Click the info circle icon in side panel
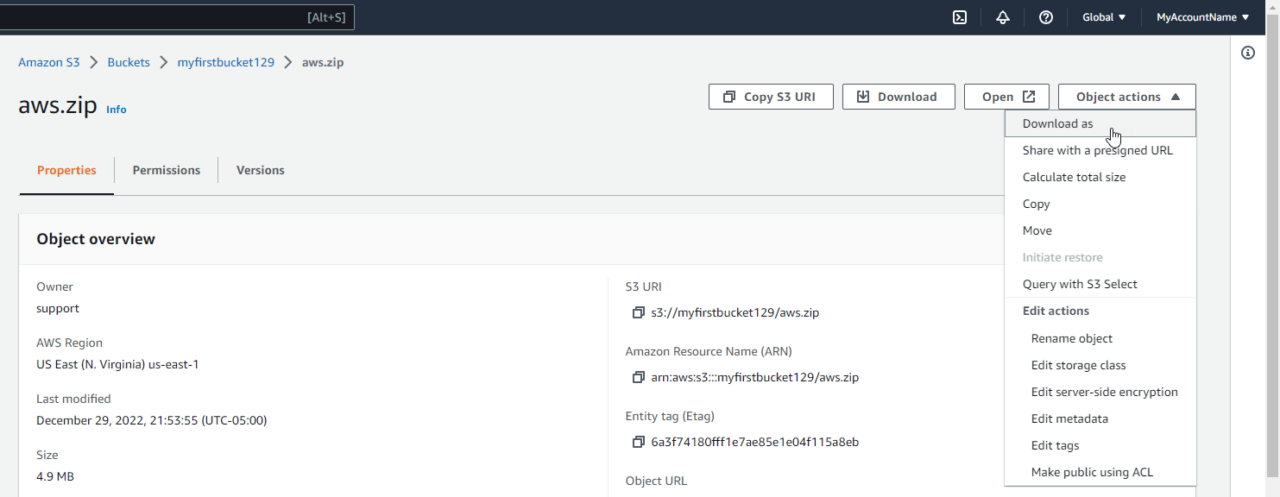This screenshot has width=1280, height=497. pyautogui.click(x=1247, y=53)
